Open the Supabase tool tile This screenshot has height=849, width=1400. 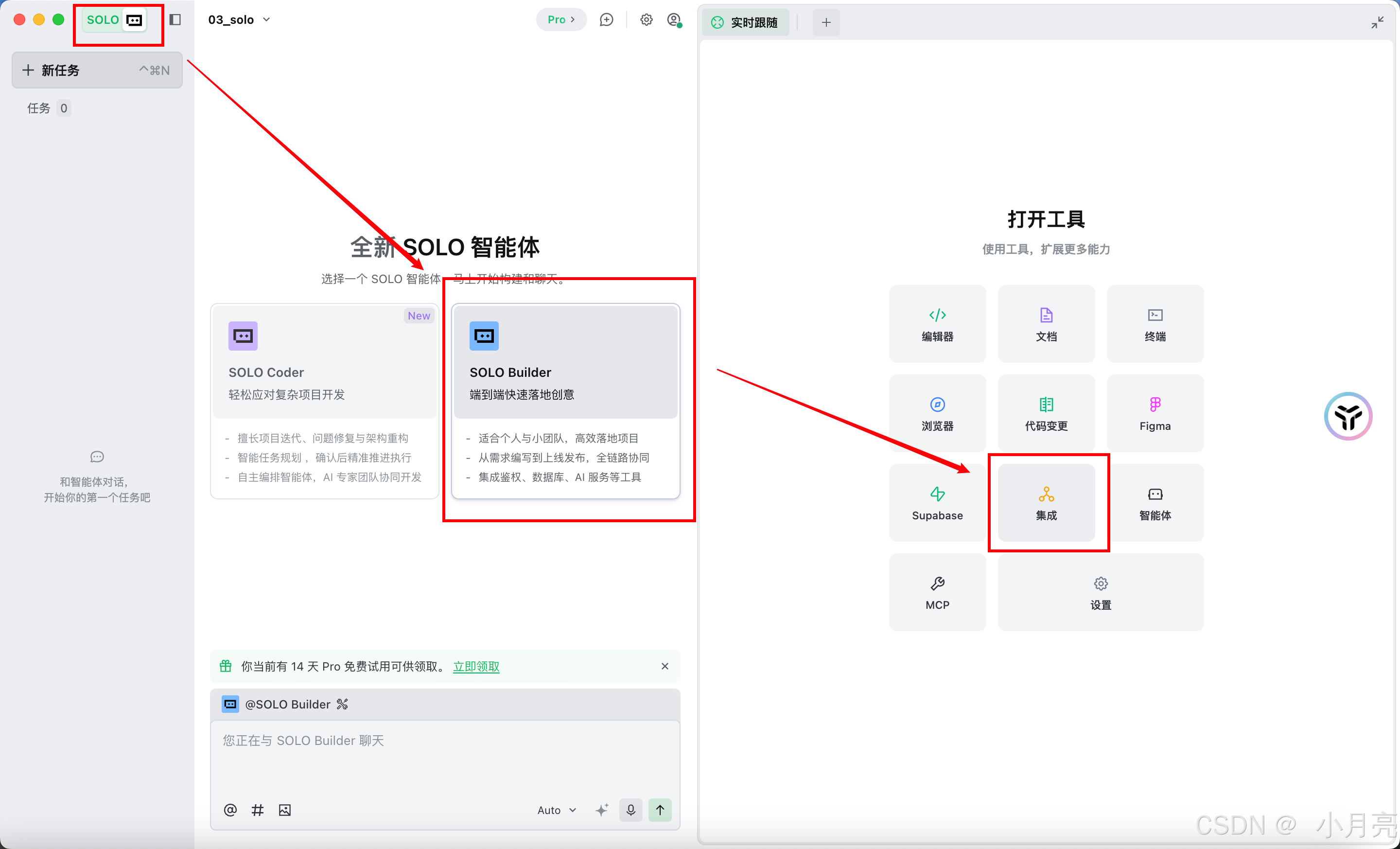pos(937,502)
